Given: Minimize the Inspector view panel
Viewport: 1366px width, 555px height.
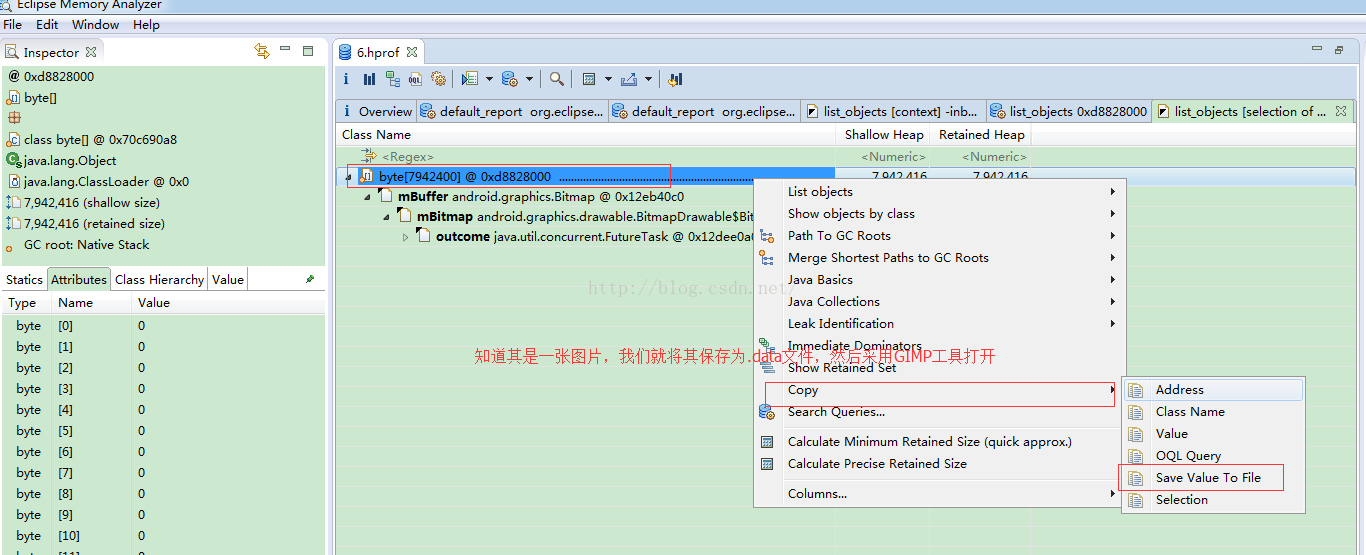Looking at the screenshot, I should [285, 50].
